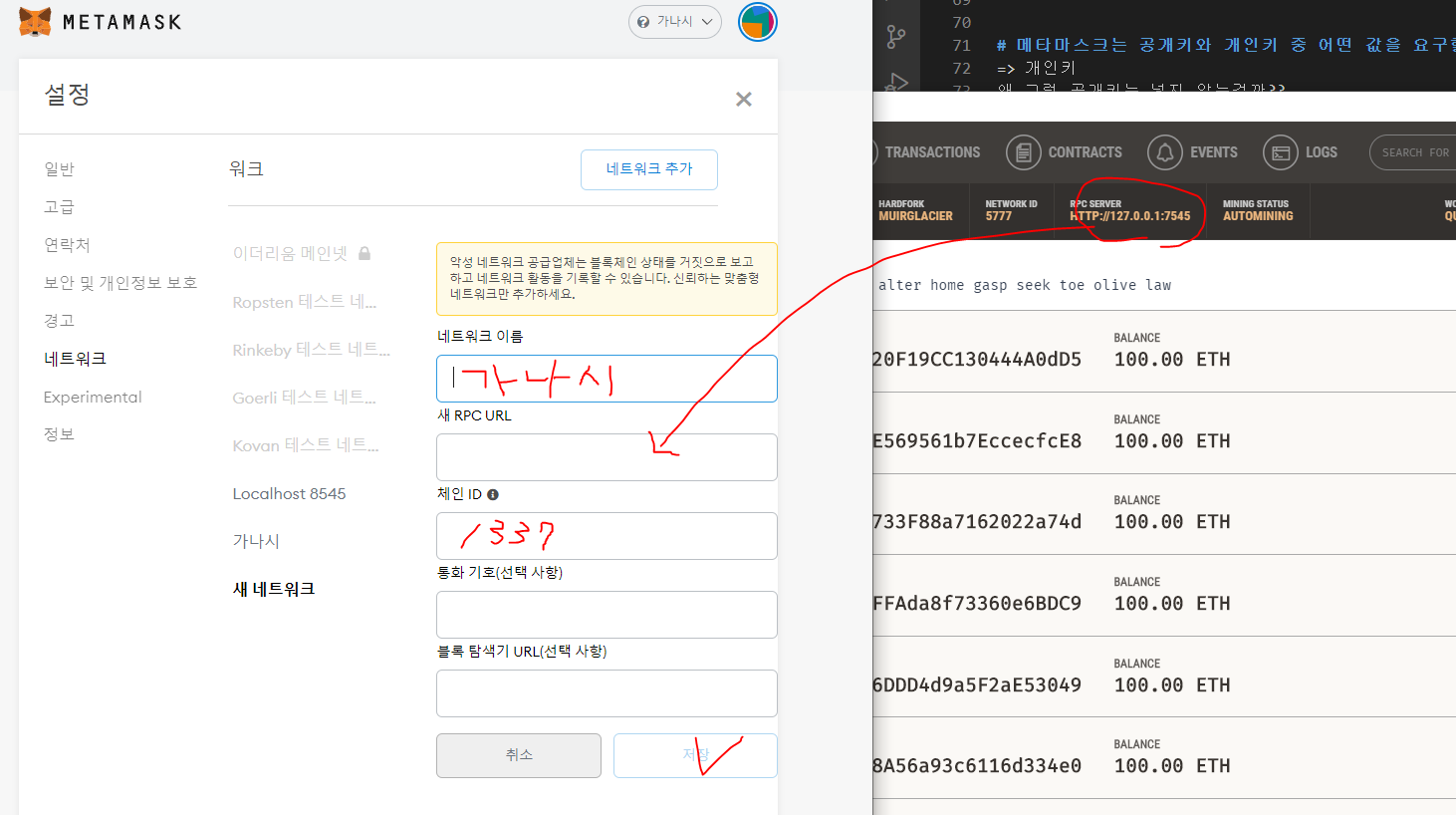The height and width of the screenshot is (815, 1456).
Task: Open the 정보 settings section
Action: point(59,433)
